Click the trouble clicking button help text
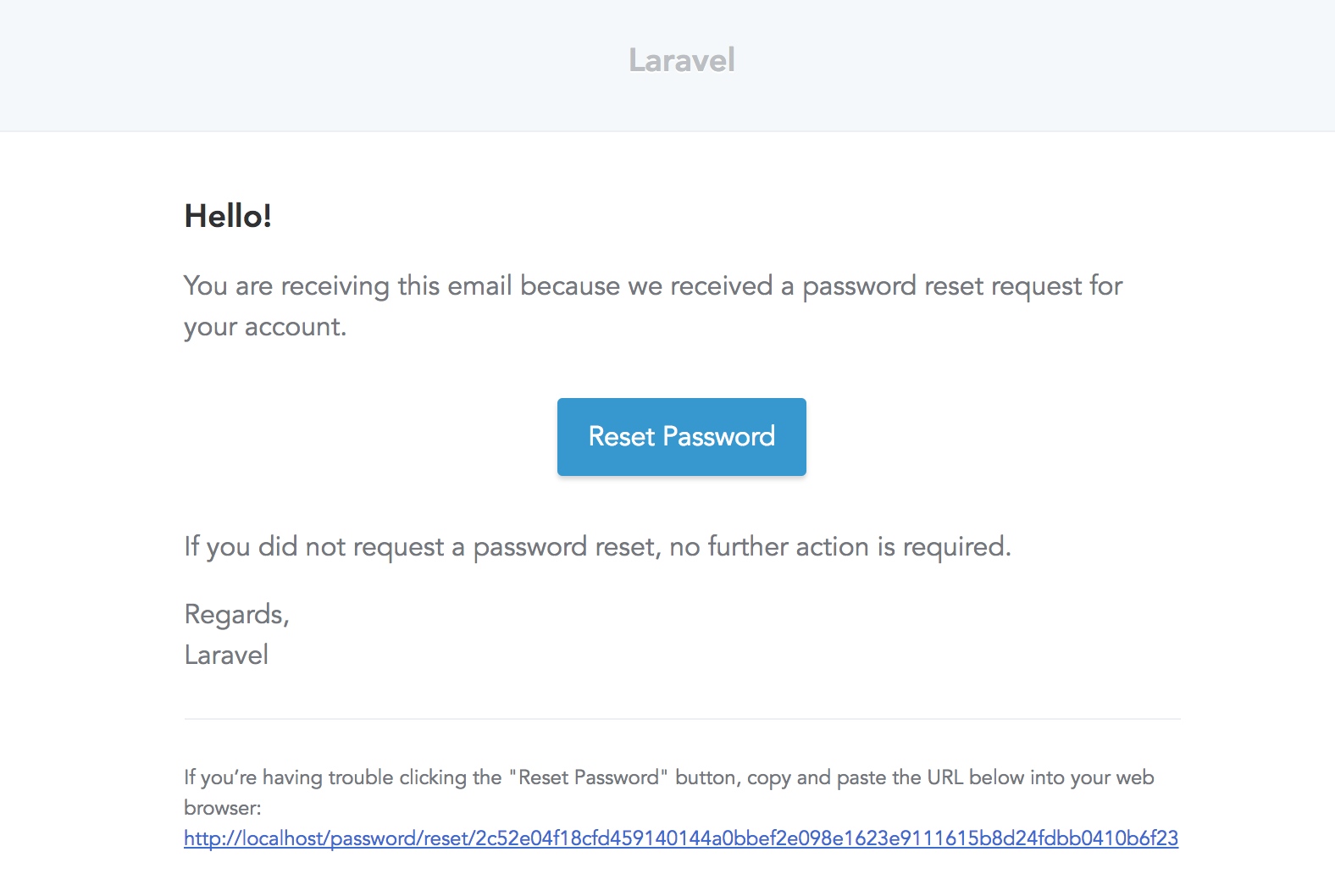1335x896 pixels. point(669,792)
